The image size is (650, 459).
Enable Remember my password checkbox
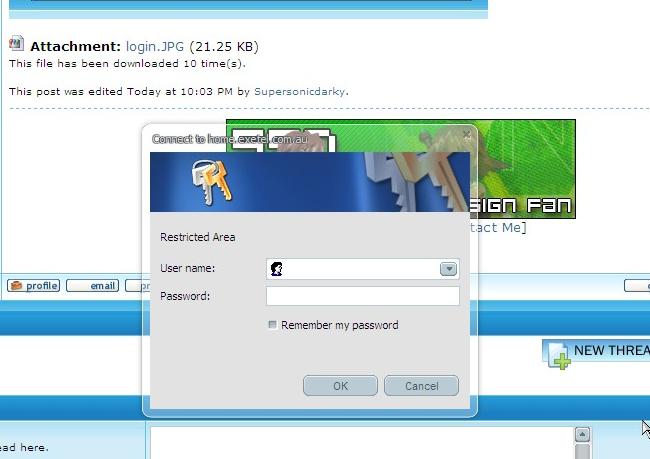coord(273,325)
